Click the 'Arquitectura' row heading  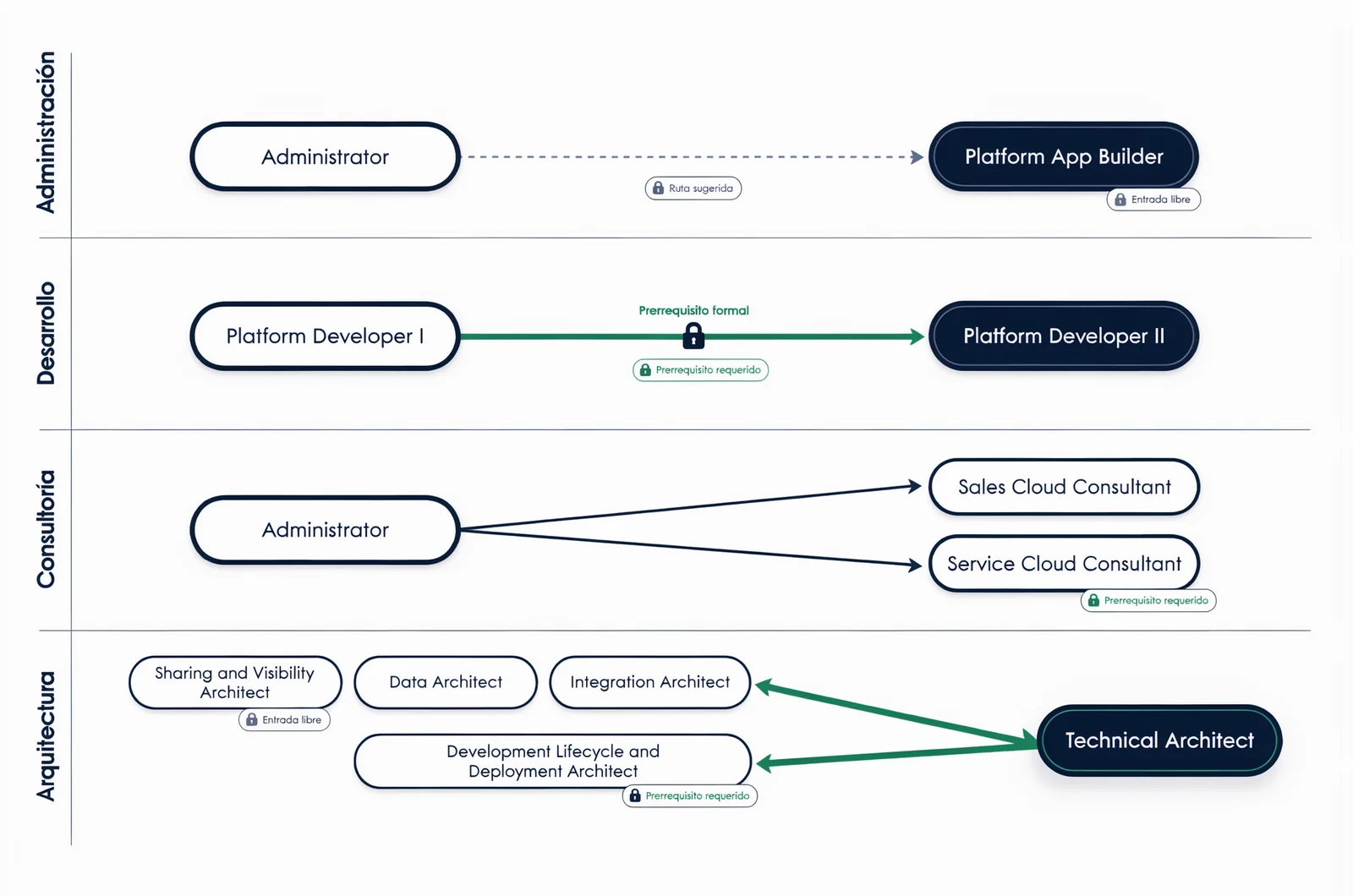[46, 736]
